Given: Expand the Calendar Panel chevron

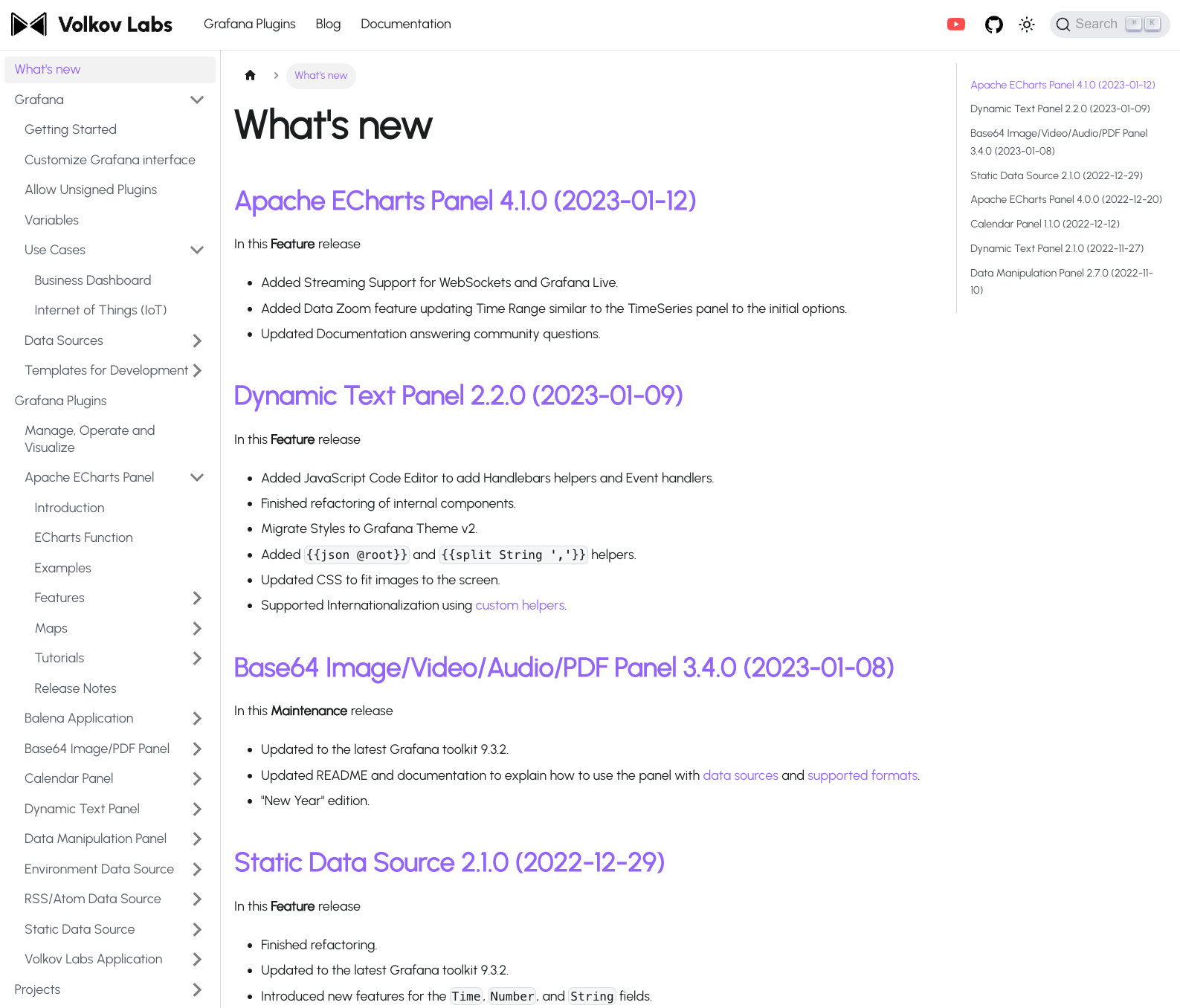Looking at the screenshot, I should (197, 778).
